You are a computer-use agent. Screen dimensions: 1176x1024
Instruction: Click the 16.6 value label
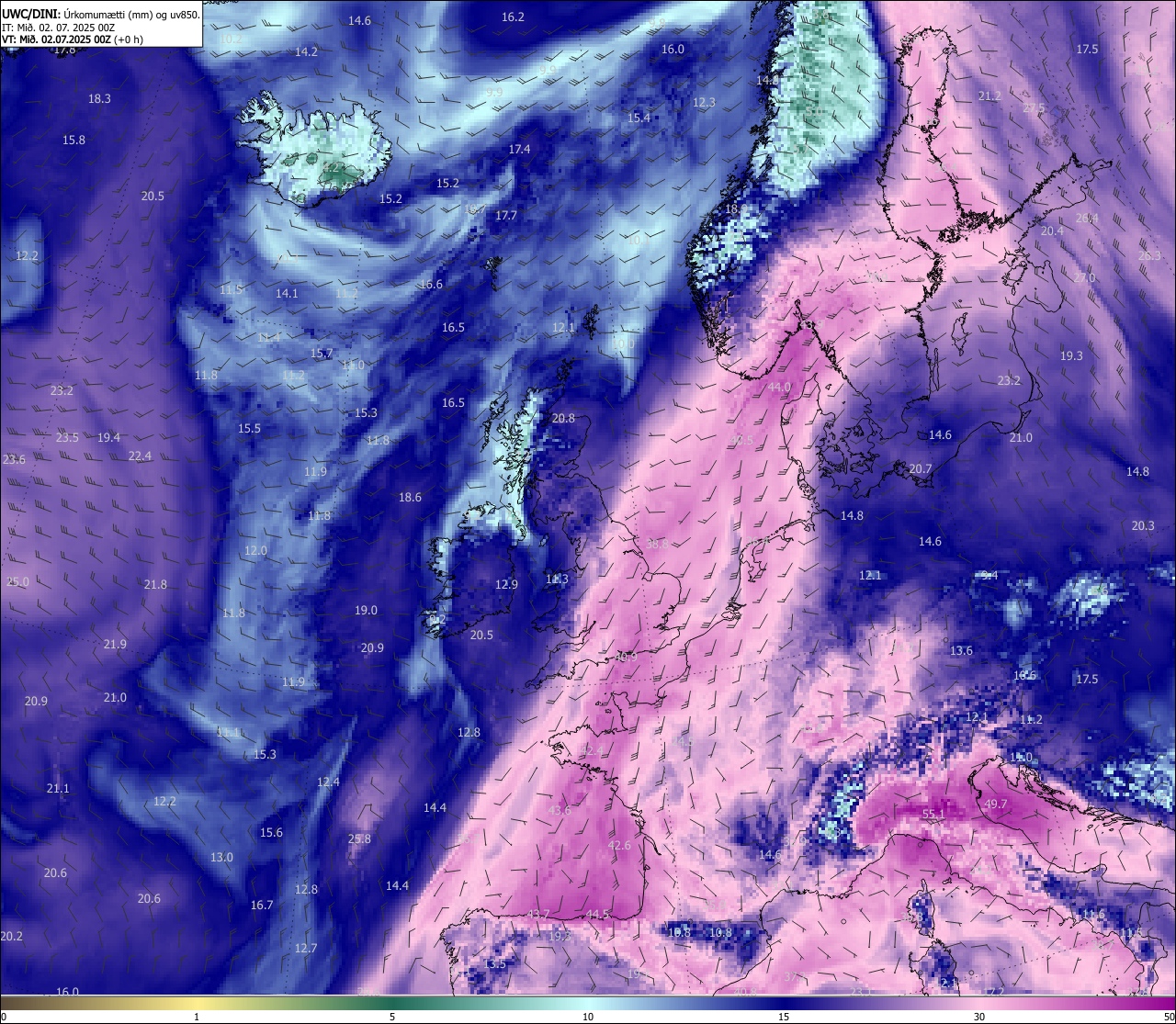432,285
